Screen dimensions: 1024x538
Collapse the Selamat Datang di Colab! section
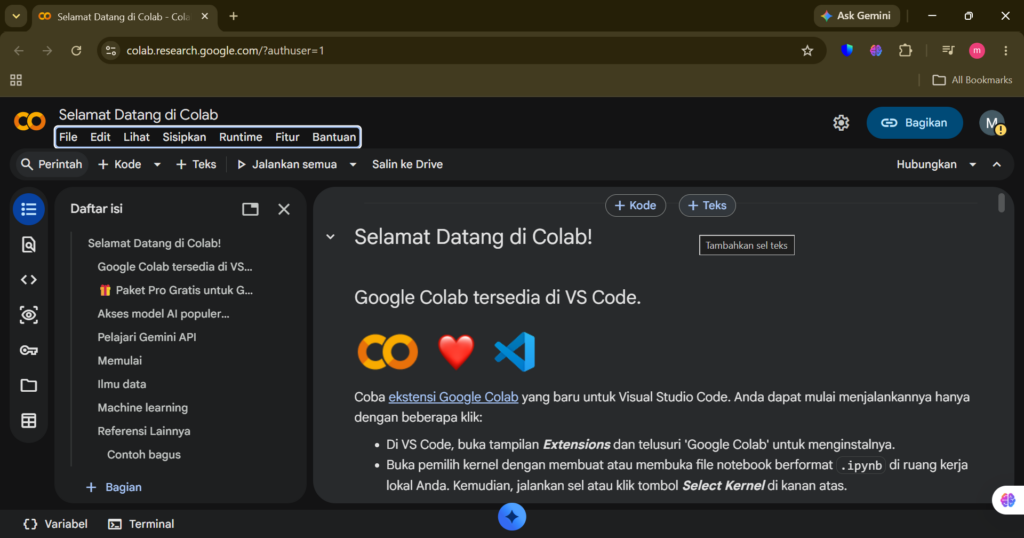pos(330,237)
